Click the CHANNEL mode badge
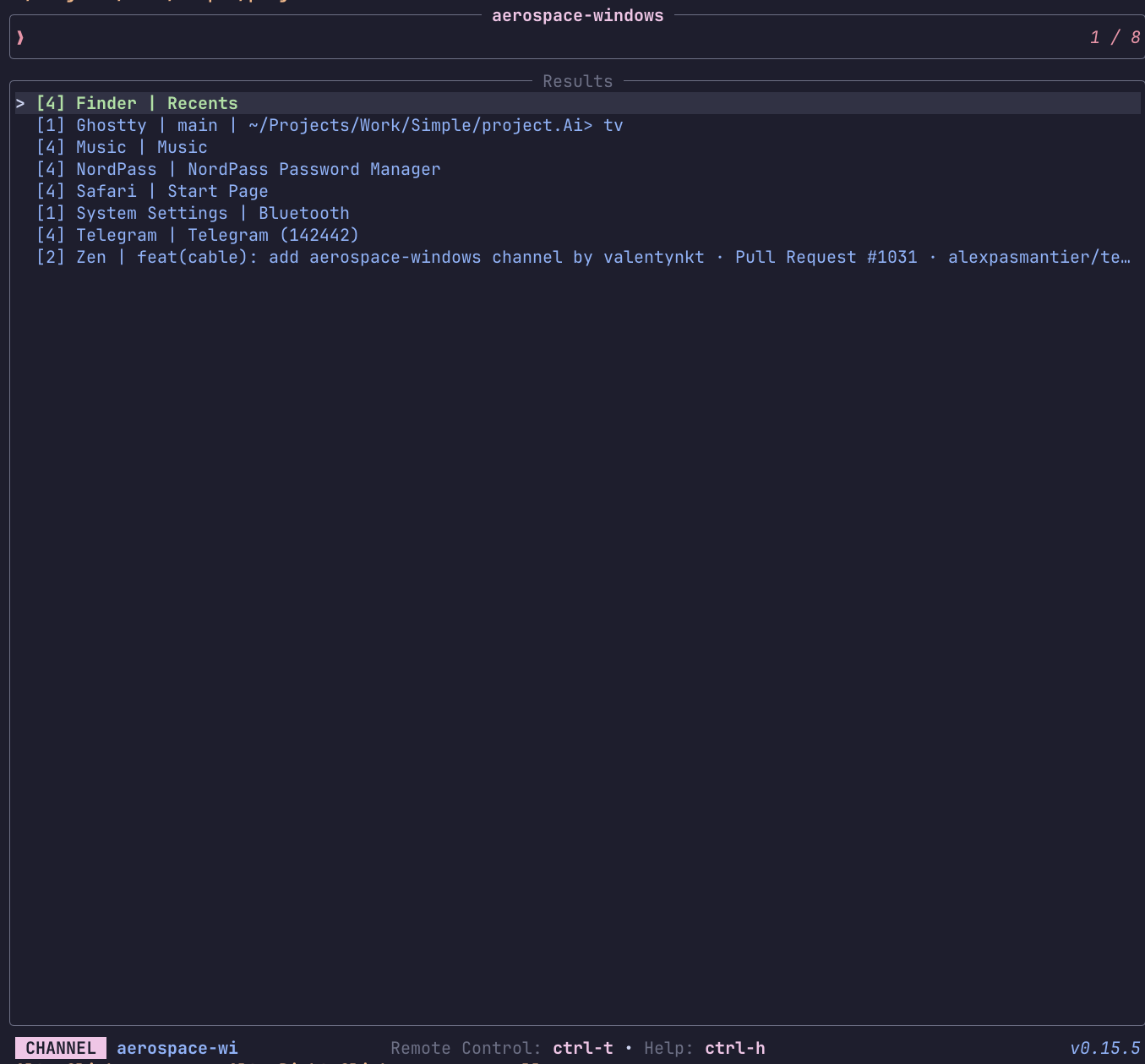 pos(61,1048)
